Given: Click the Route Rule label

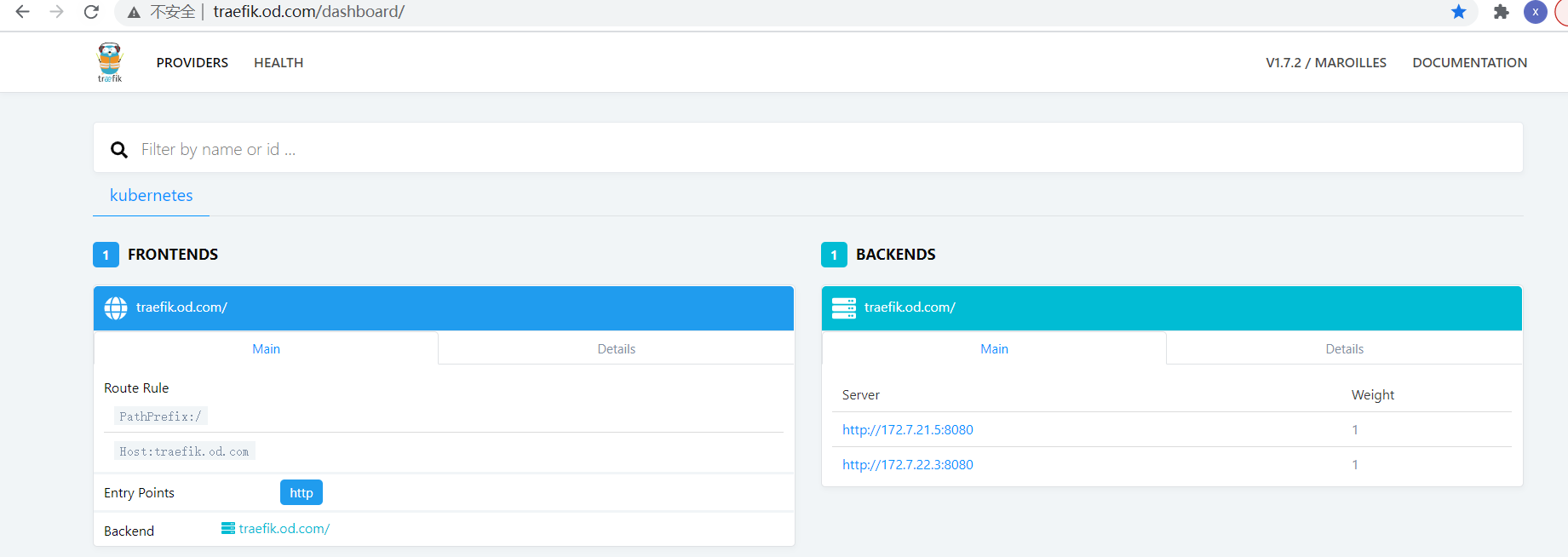Looking at the screenshot, I should tap(136, 388).
